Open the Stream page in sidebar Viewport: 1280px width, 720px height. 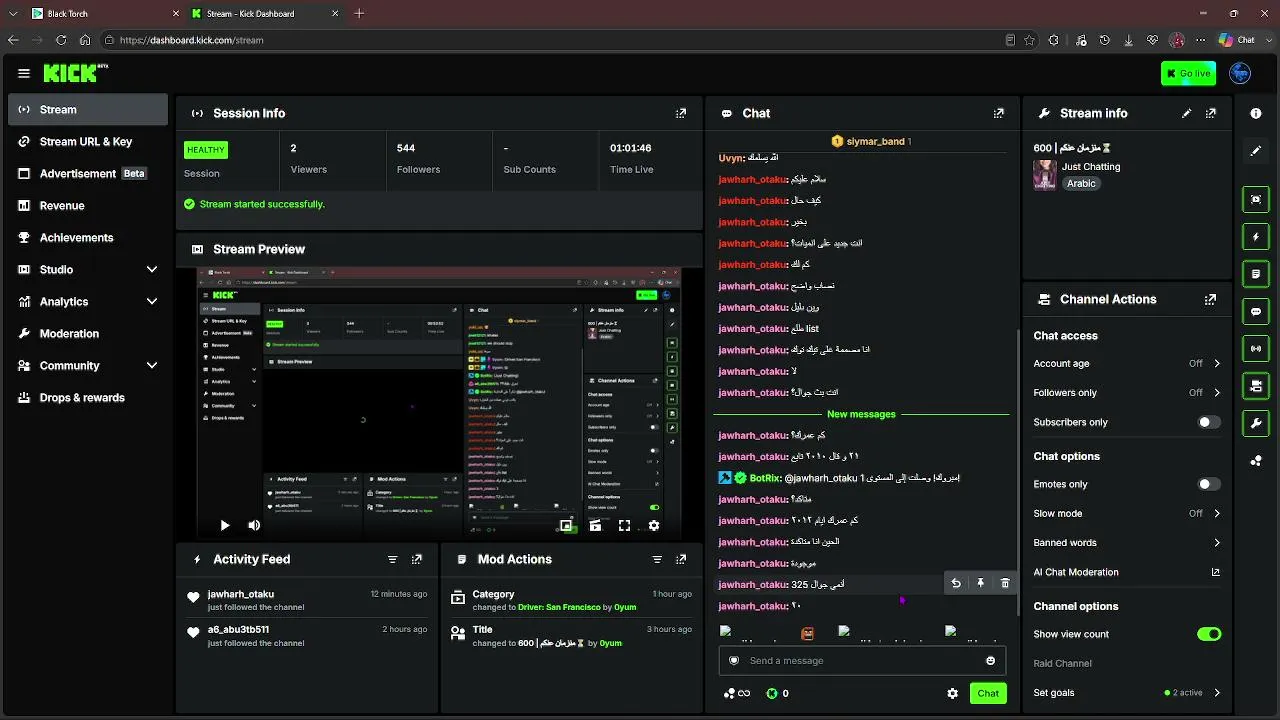click(88, 110)
